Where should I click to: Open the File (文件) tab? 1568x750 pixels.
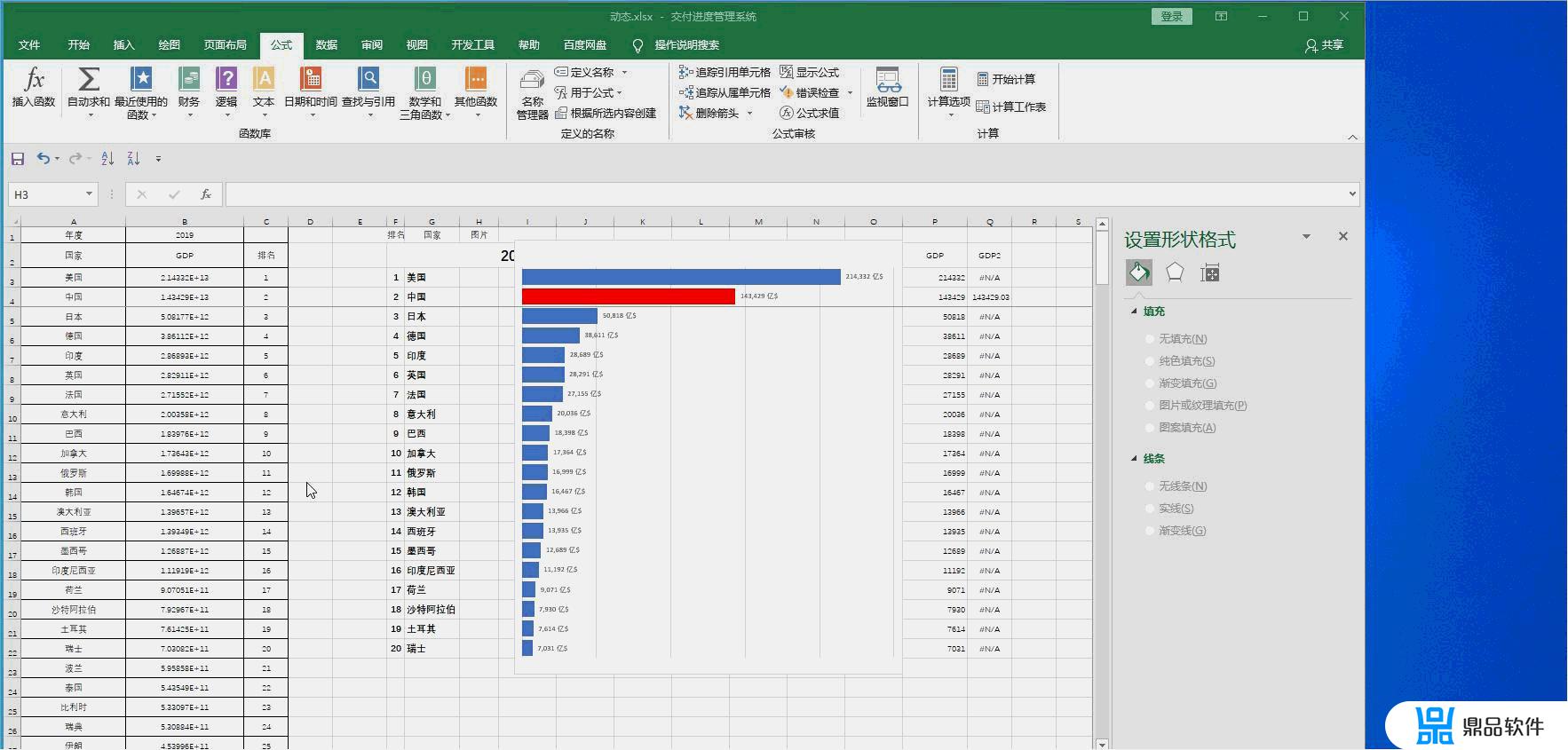tap(29, 45)
